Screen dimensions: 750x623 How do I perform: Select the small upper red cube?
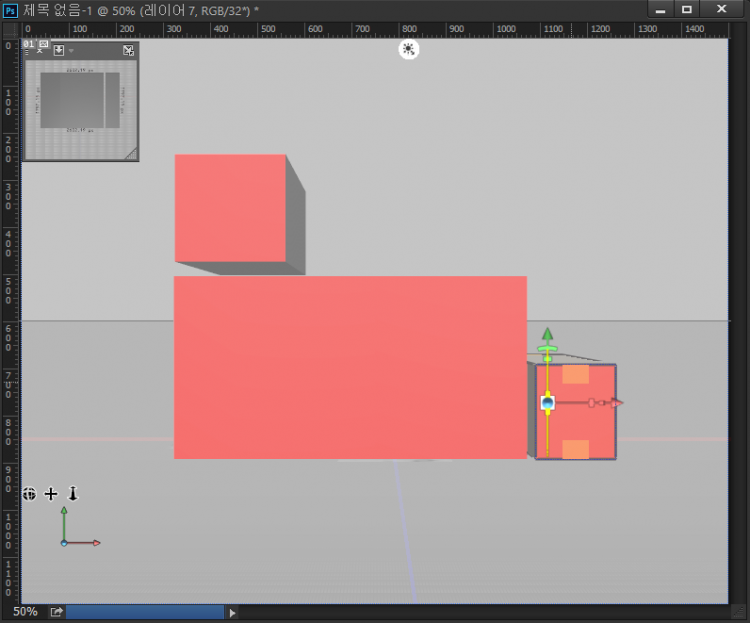[x=230, y=208]
